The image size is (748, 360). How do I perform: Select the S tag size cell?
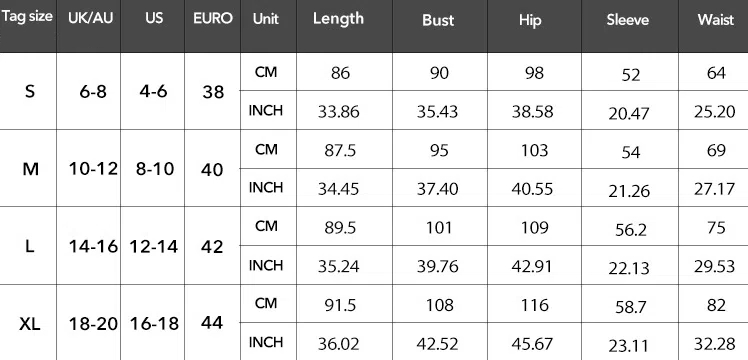coord(30,91)
